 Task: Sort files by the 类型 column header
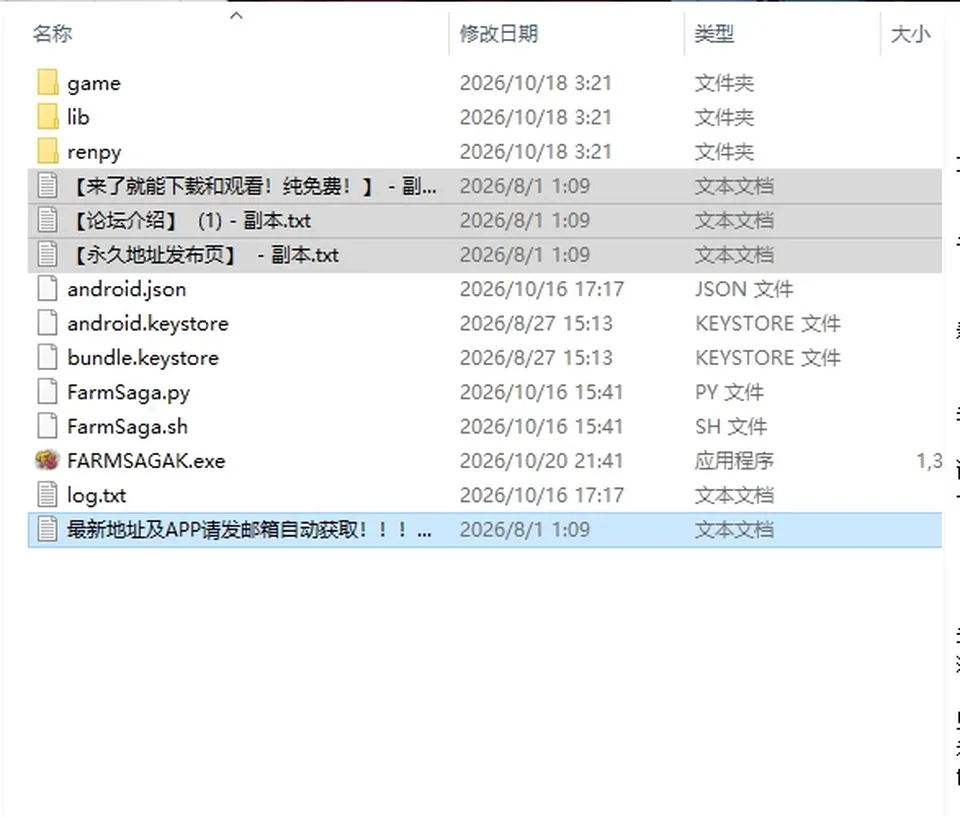(714, 34)
